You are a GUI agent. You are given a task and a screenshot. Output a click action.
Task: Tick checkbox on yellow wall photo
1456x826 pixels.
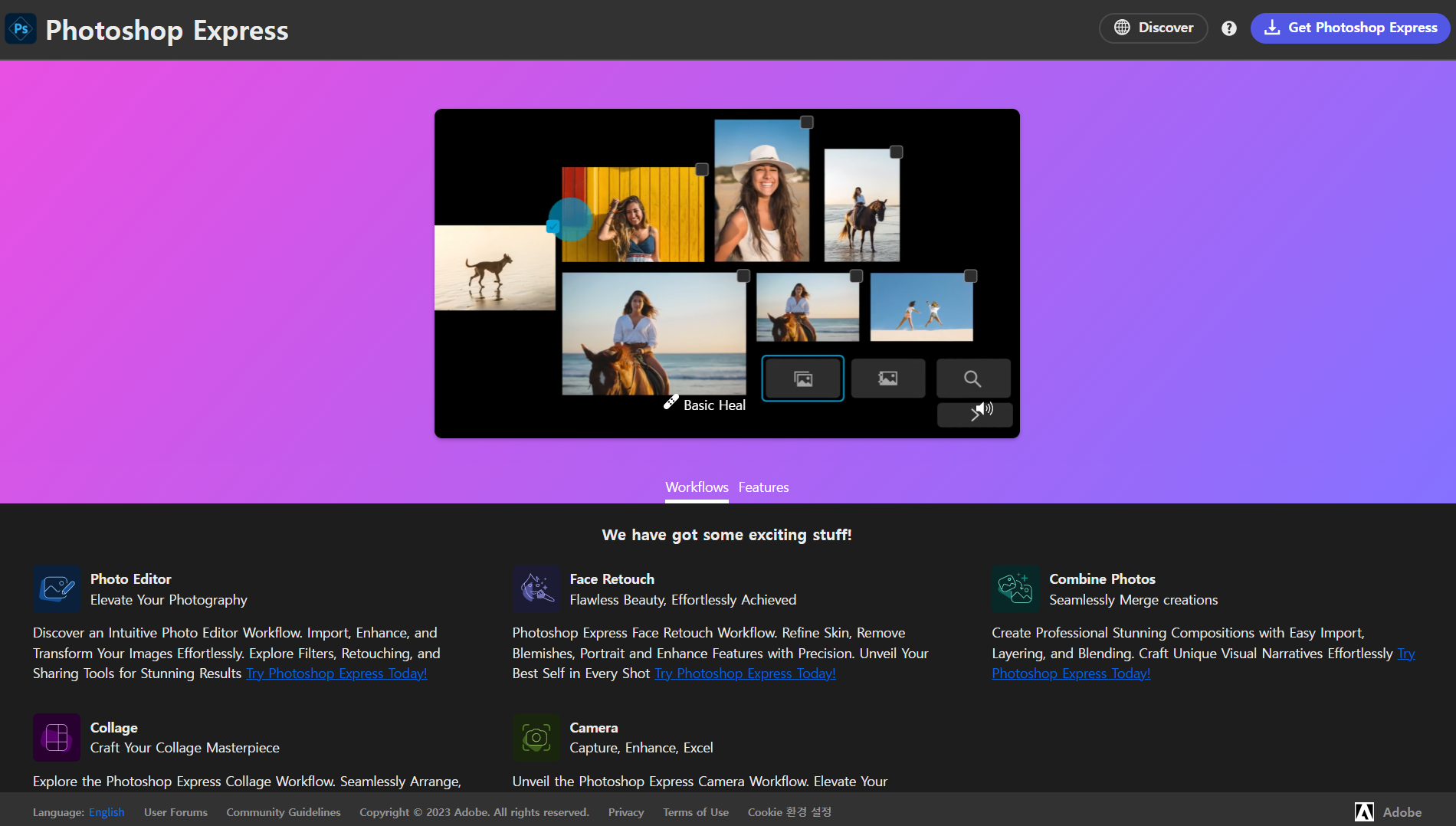point(702,169)
